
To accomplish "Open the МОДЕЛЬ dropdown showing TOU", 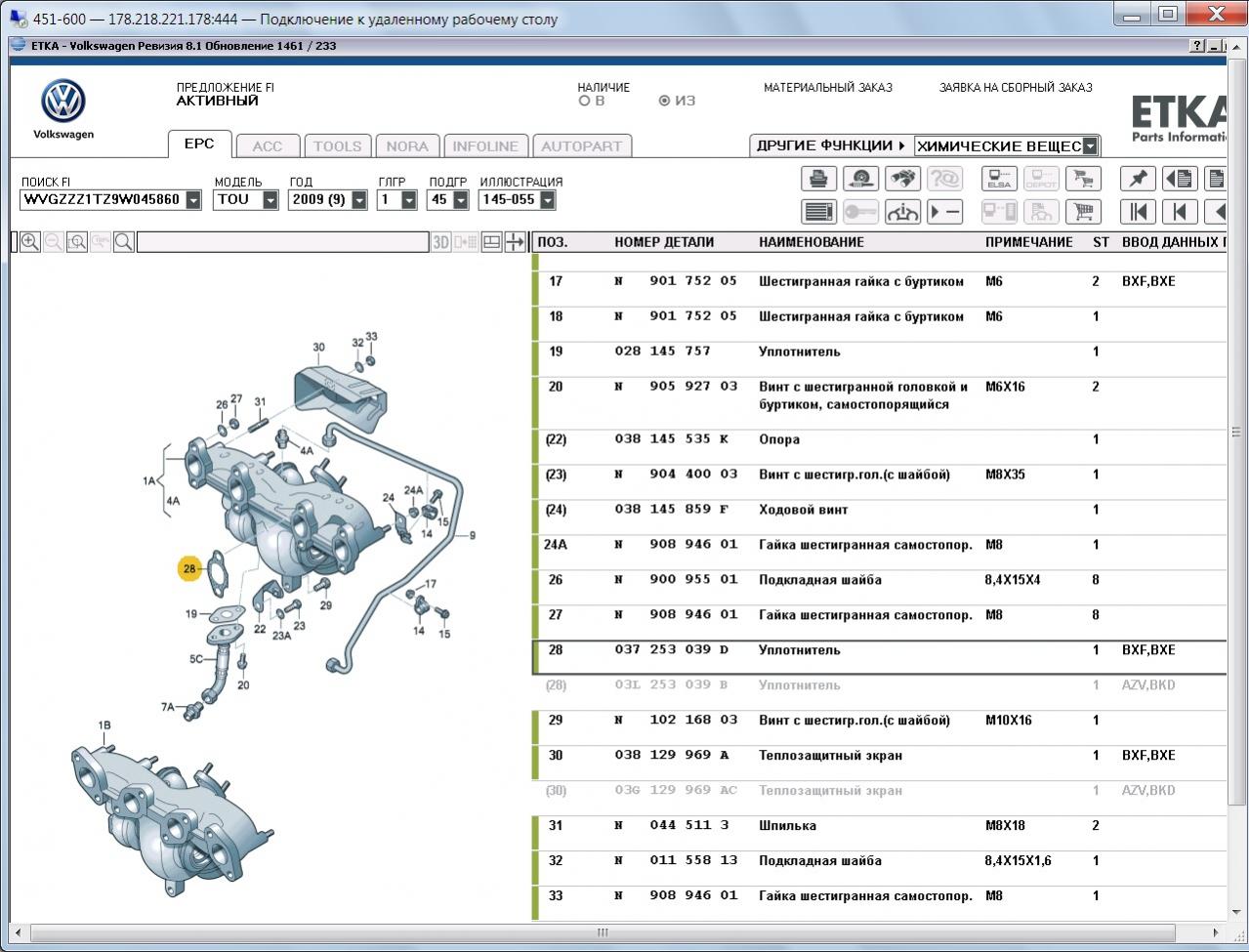I will [x=271, y=200].
